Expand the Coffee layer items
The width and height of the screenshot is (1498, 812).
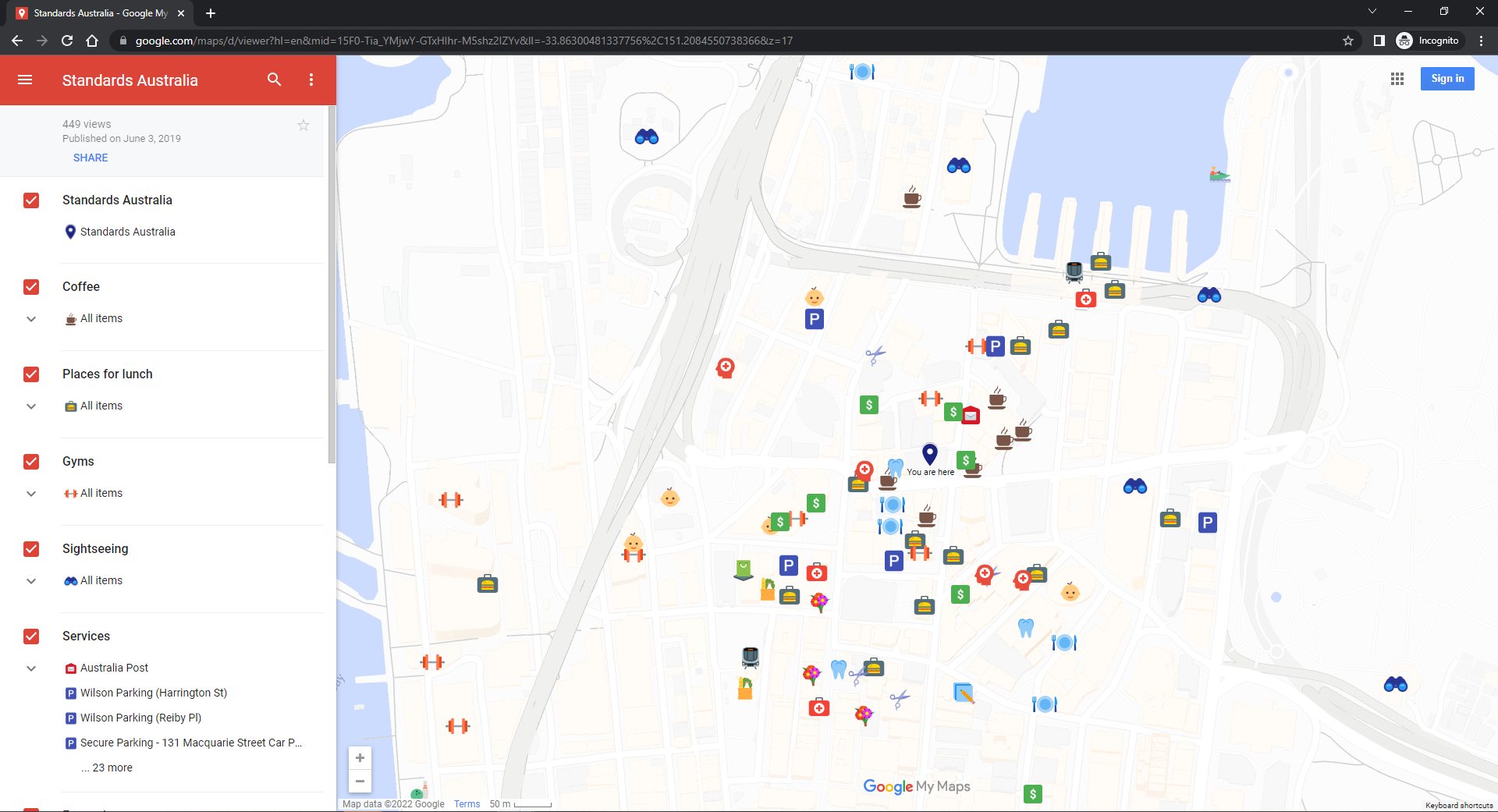31,319
